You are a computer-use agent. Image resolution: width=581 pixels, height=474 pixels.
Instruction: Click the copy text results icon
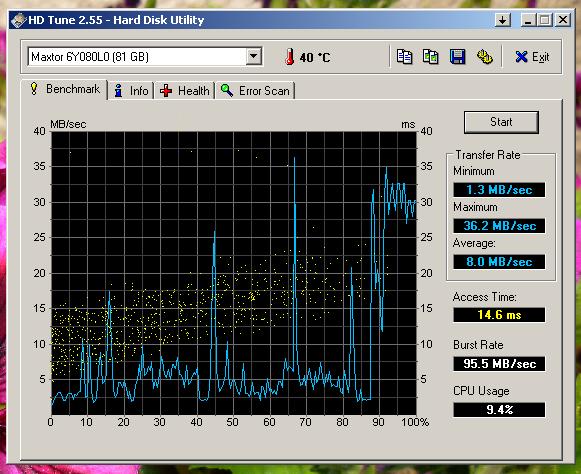404,57
